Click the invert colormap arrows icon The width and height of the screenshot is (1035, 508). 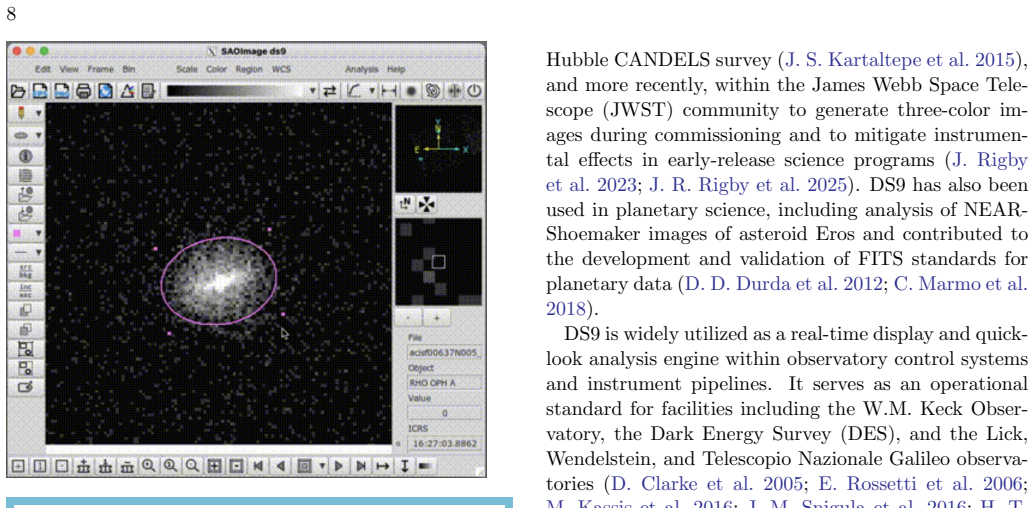pyautogui.click(x=329, y=91)
